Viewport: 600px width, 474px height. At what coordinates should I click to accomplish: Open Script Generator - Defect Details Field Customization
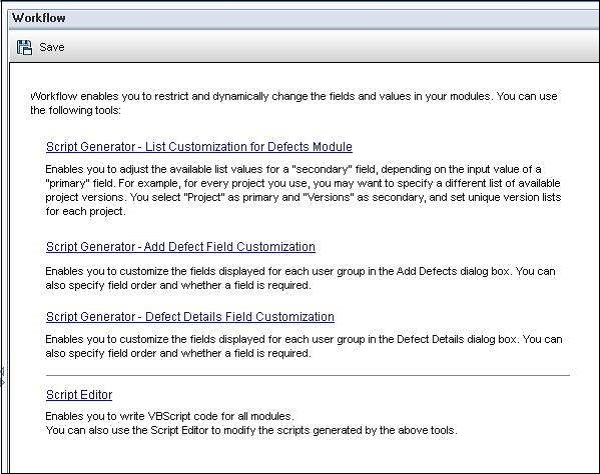pyautogui.click(x=190, y=317)
